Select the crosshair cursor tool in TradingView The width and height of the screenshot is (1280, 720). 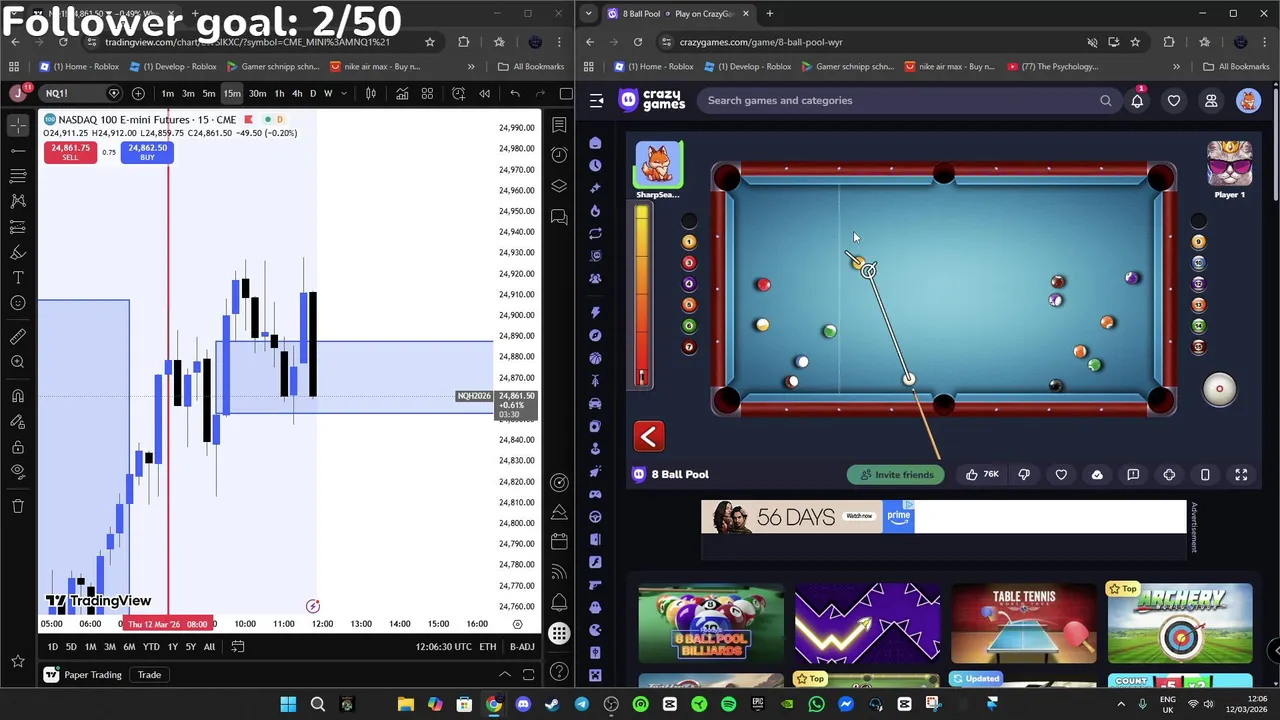point(18,125)
